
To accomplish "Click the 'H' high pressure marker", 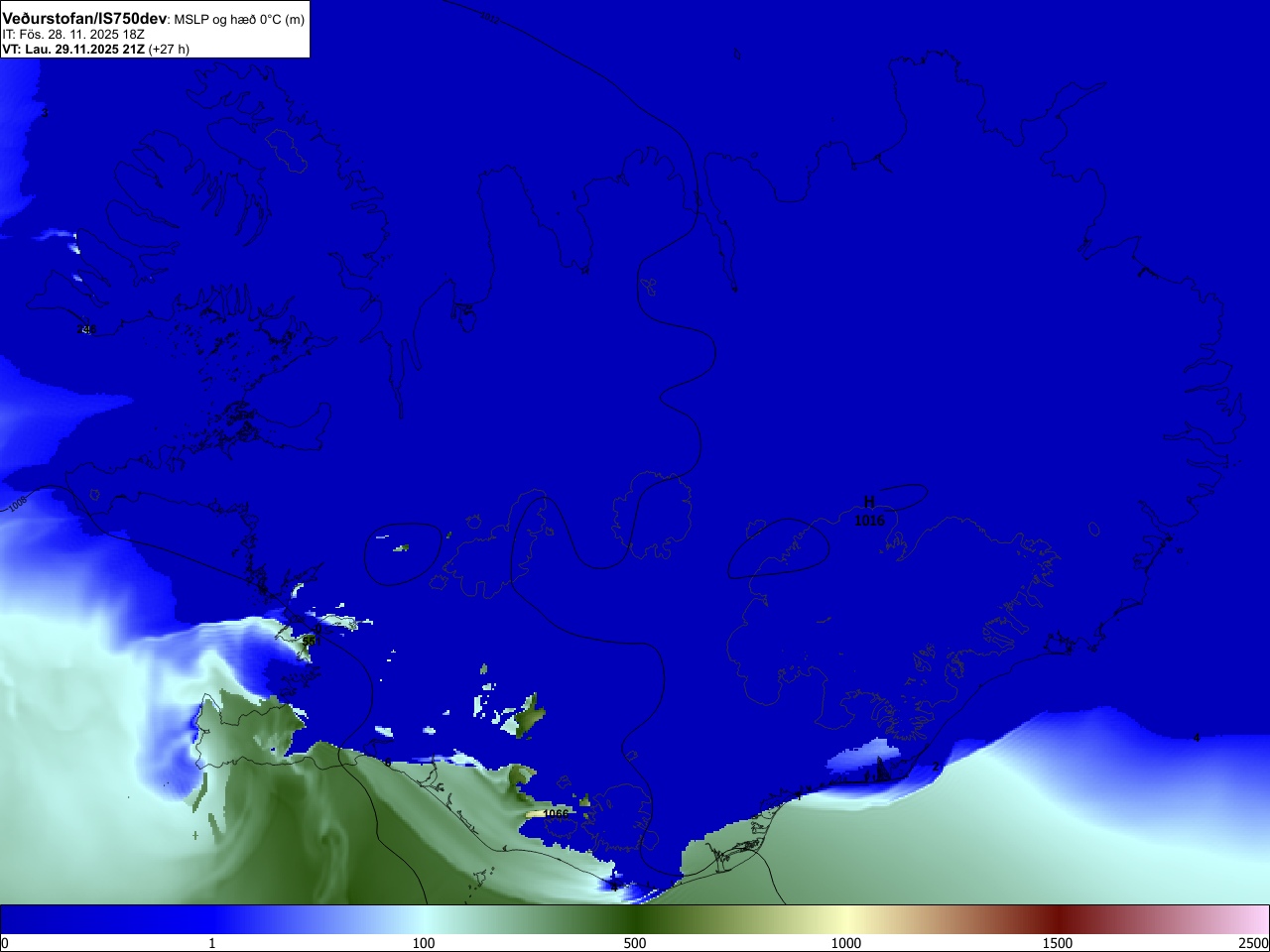I will [869, 503].
